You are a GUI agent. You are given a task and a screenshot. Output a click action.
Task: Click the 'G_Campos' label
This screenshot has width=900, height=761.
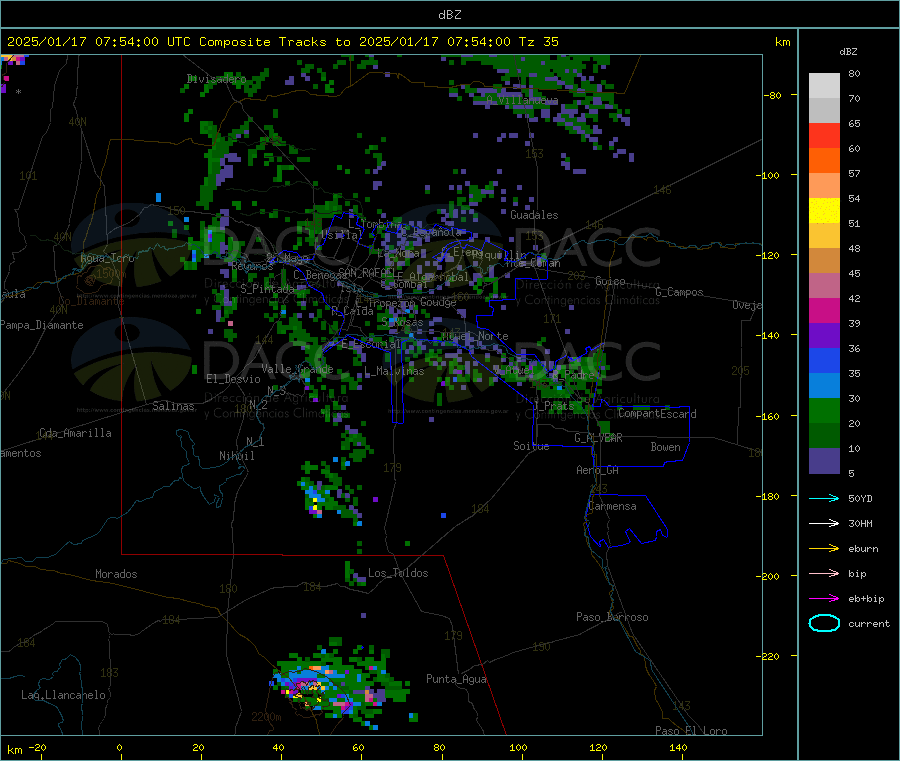(679, 292)
